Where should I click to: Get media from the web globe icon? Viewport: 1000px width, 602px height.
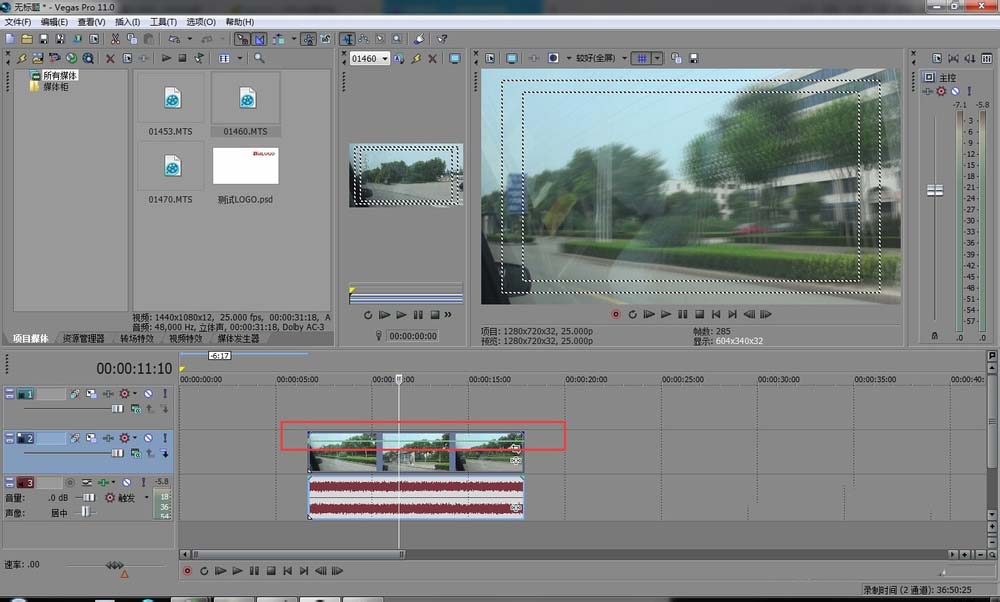pos(71,58)
